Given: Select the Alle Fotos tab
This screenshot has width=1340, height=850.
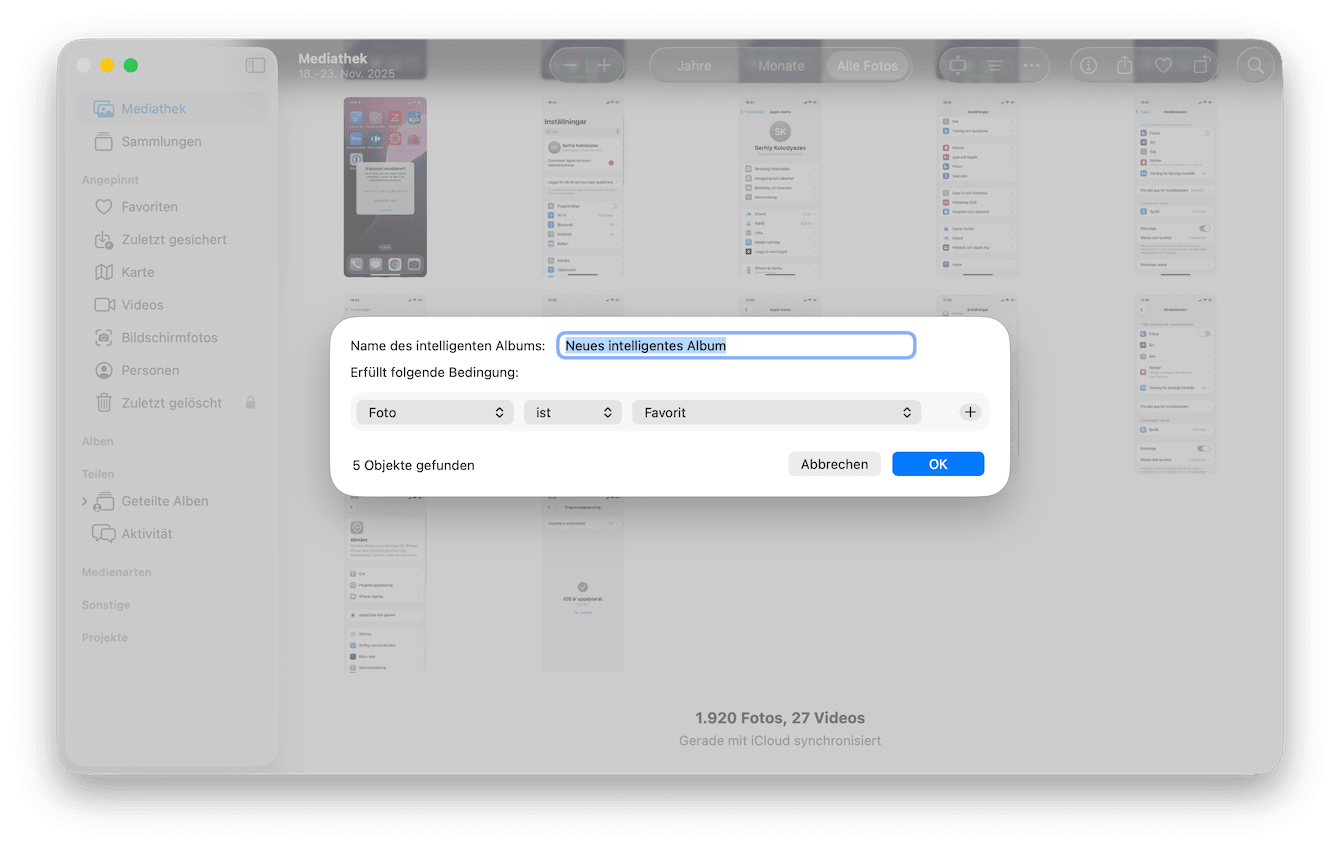Looking at the screenshot, I should [x=867, y=66].
